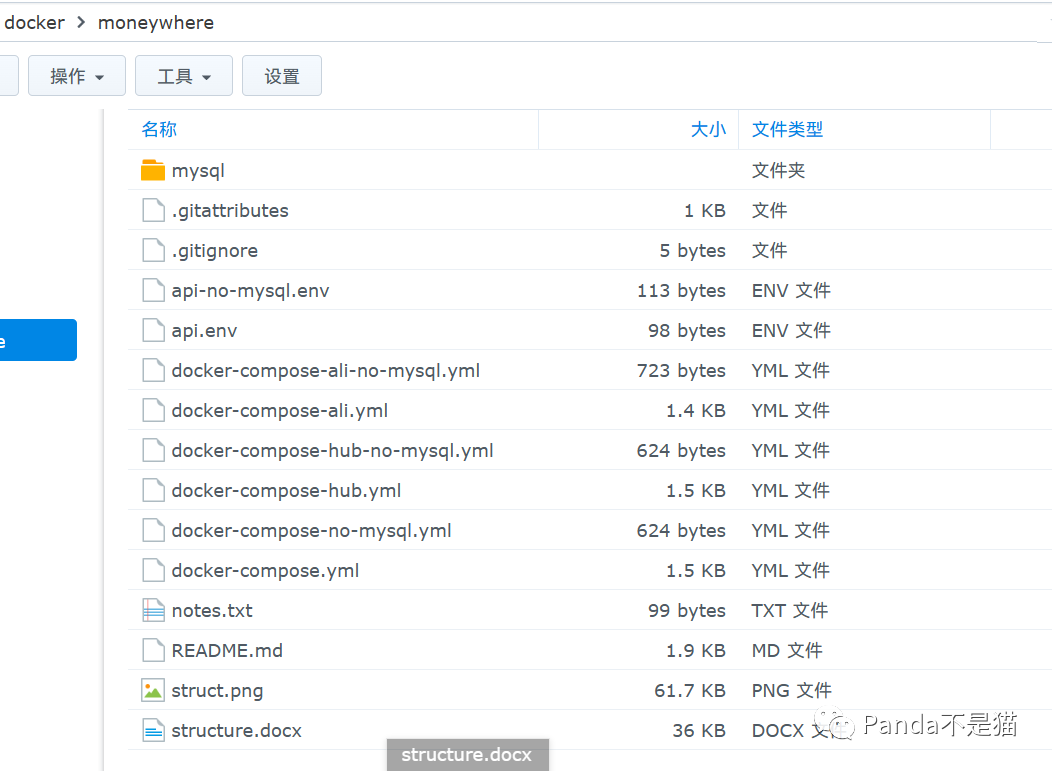Select the notes.txt file name

212,611
